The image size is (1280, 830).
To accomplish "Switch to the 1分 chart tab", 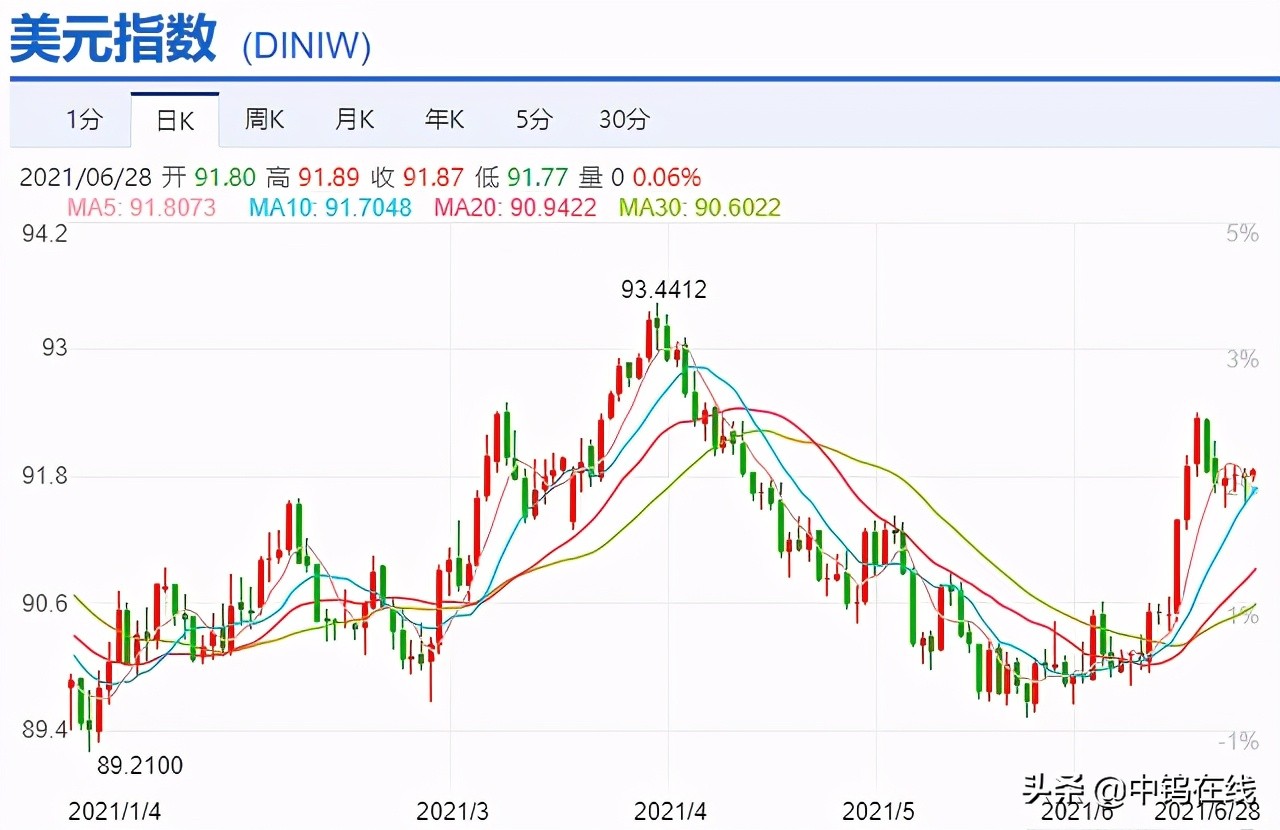I will pyautogui.click(x=84, y=120).
